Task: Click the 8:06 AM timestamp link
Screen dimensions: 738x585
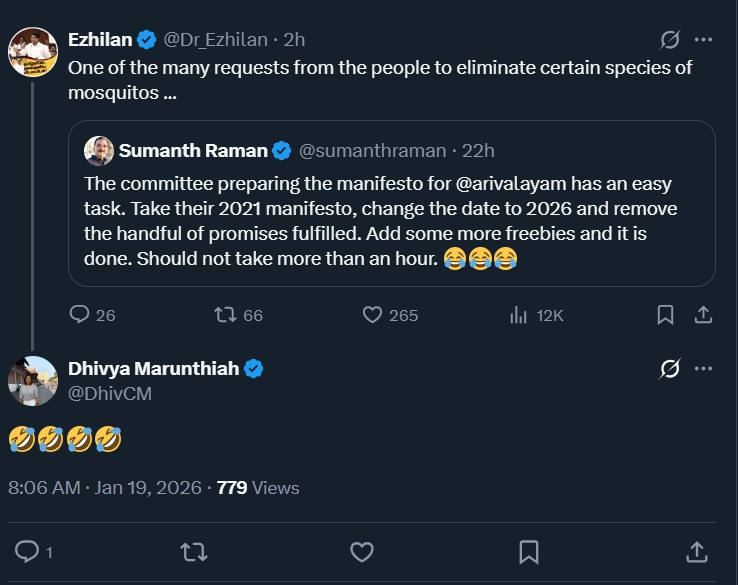Action: point(44,488)
